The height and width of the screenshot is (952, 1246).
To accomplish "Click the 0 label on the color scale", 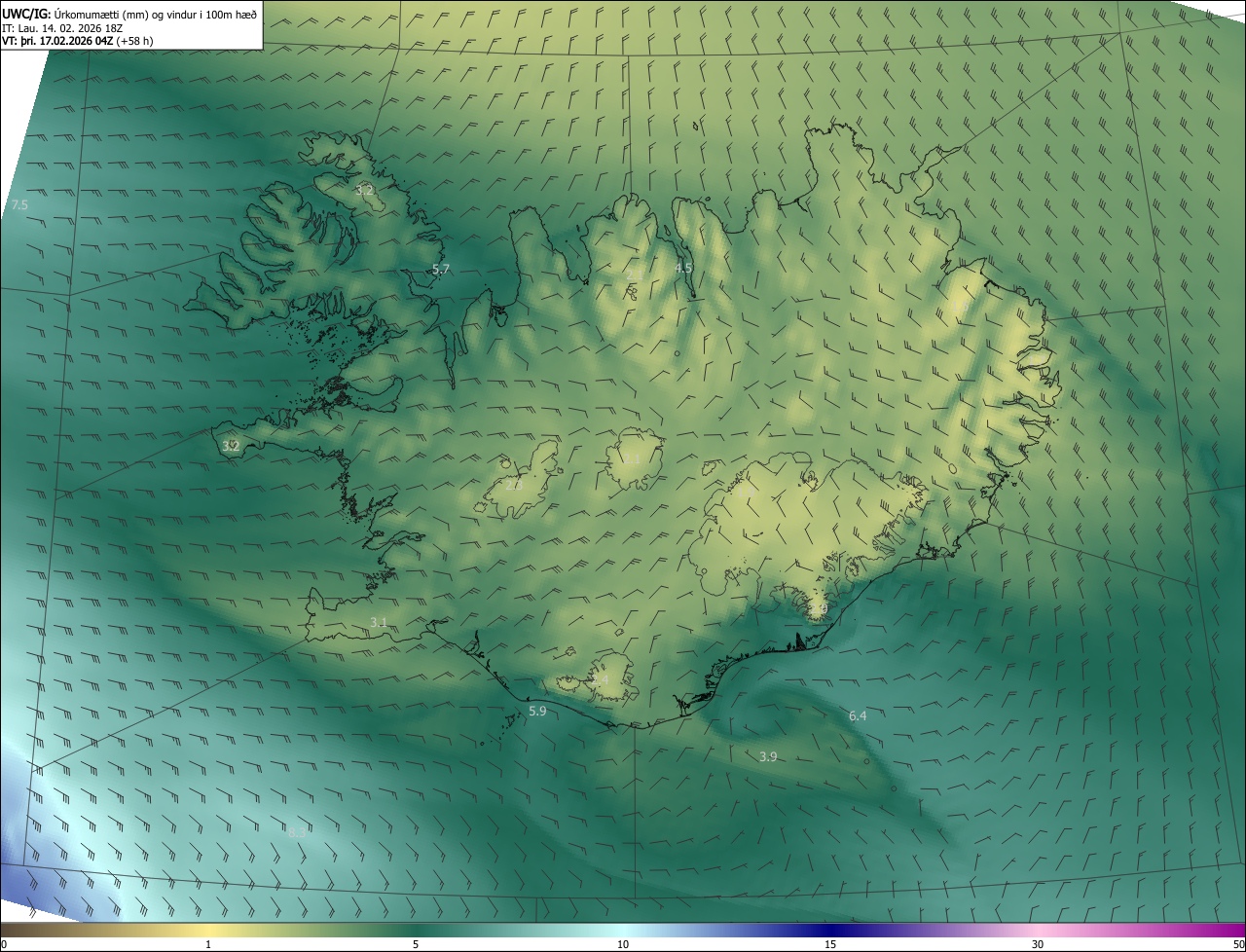I will (4, 944).
